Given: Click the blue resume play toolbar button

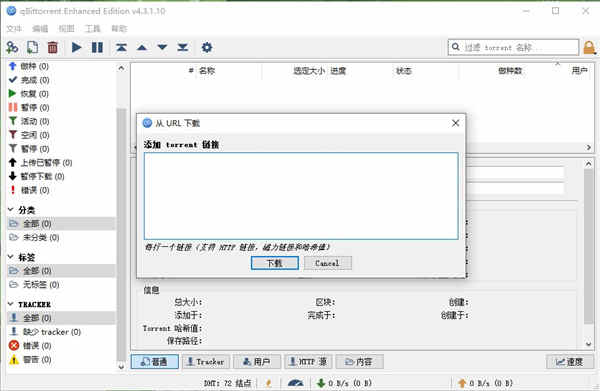Looking at the screenshot, I should point(77,47).
